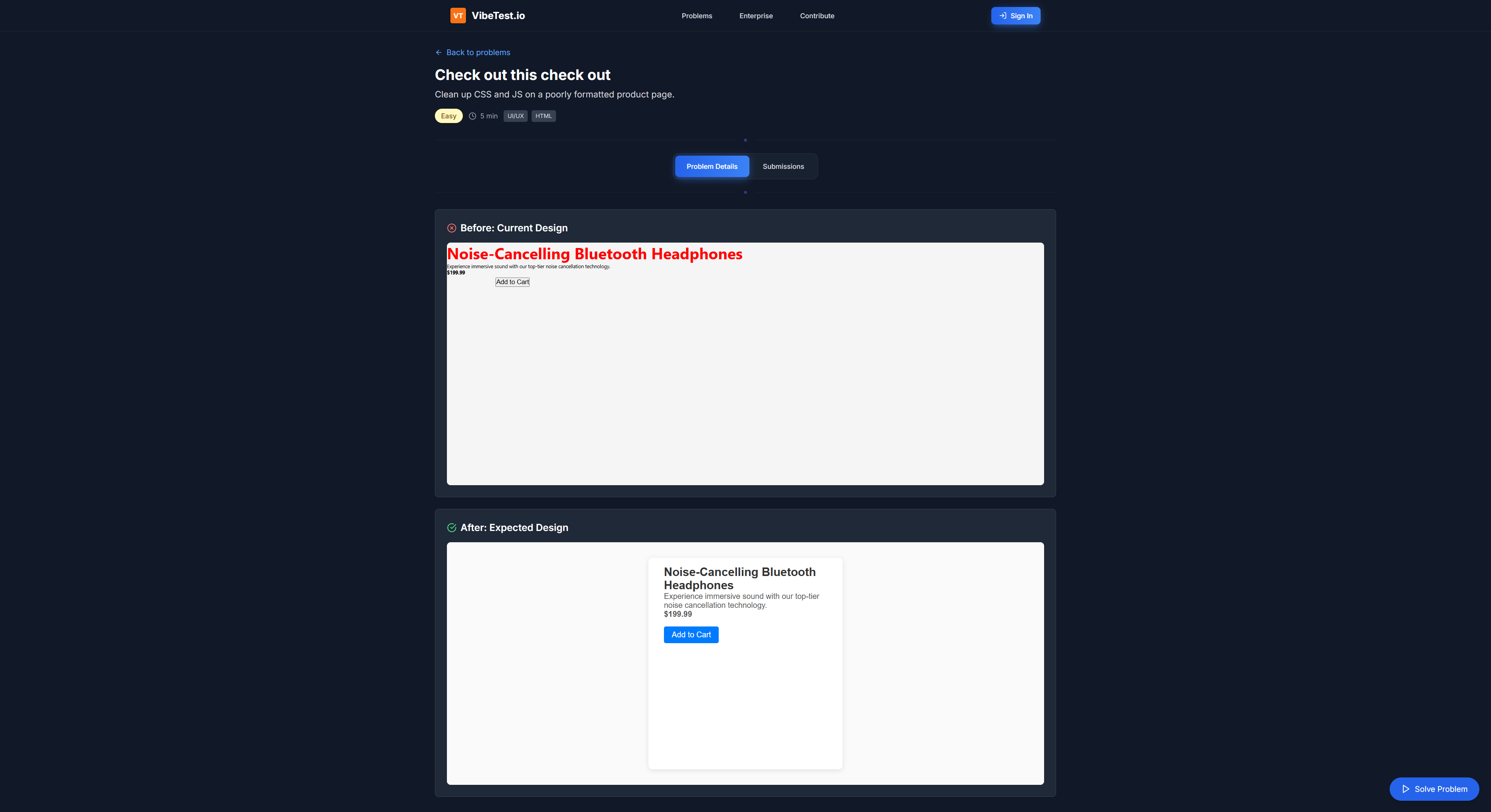Image resolution: width=1491 pixels, height=812 pixels.
Task: Click the HTML tag
Action: (544, 116)
